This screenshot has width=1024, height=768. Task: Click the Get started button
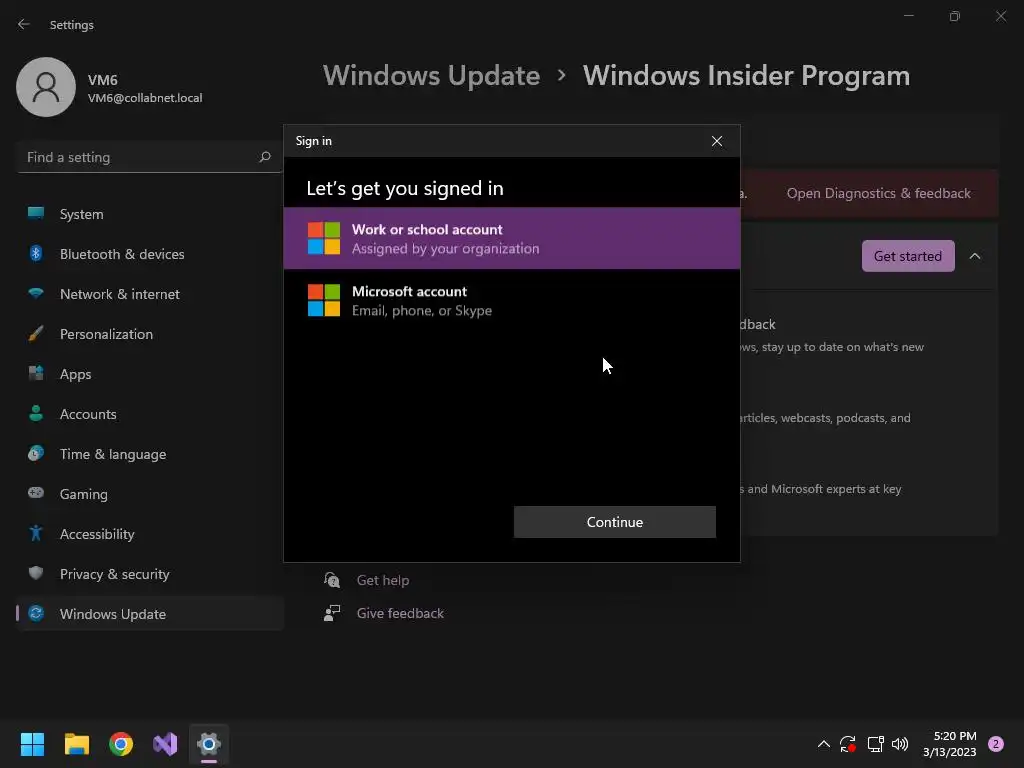click(x=908, y=256)
